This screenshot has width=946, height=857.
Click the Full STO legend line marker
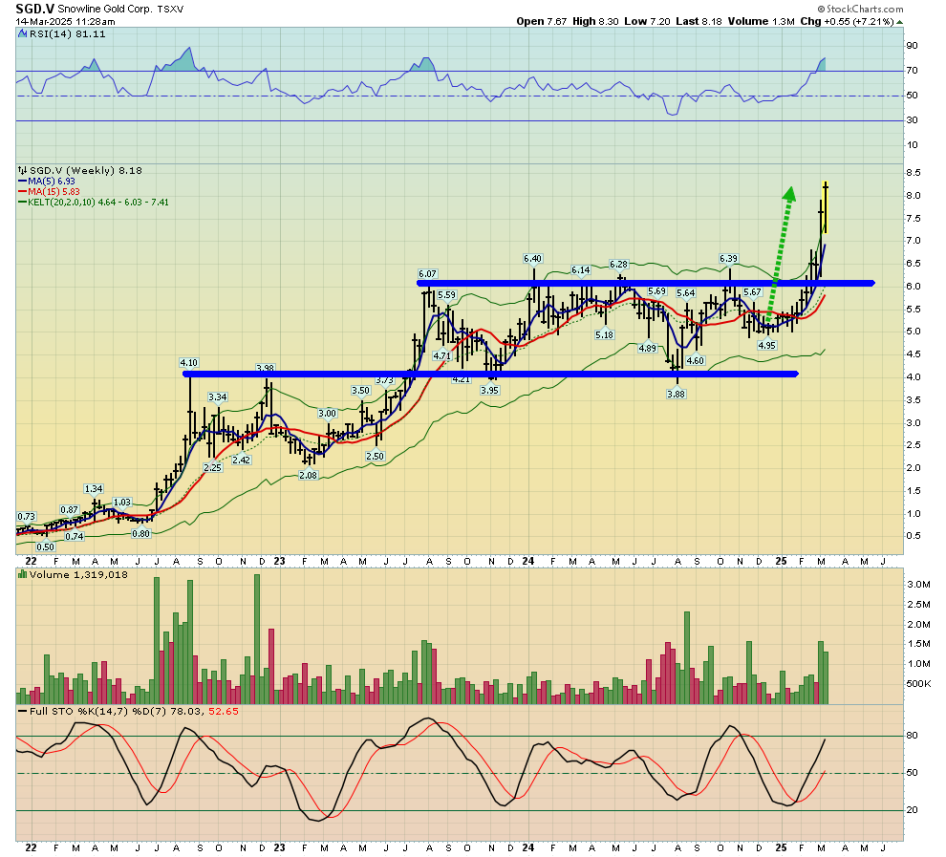(x=22, y=712)
